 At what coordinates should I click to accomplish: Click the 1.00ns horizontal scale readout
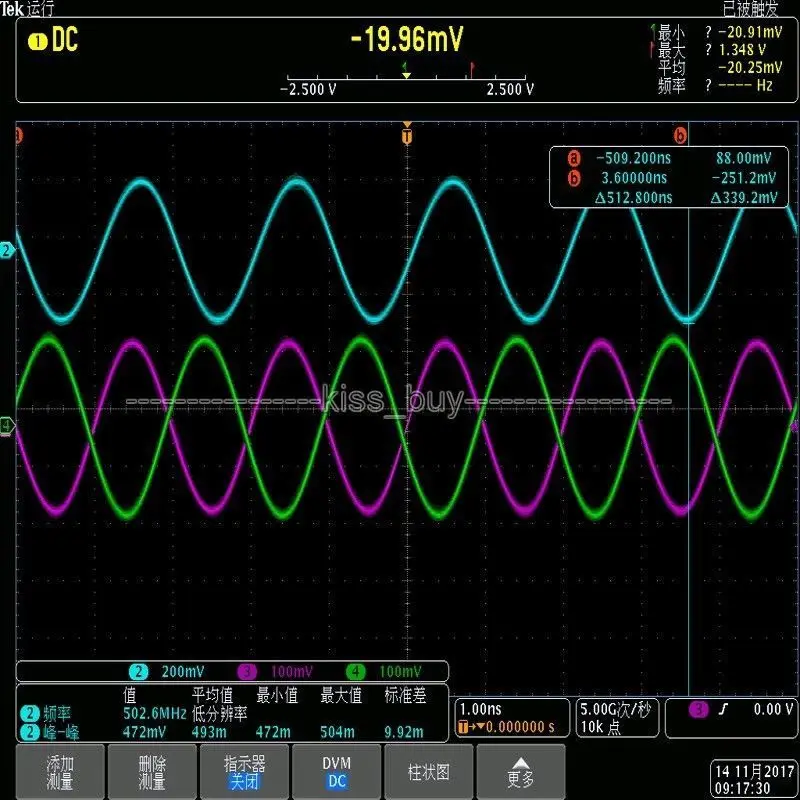coord(481,709)
